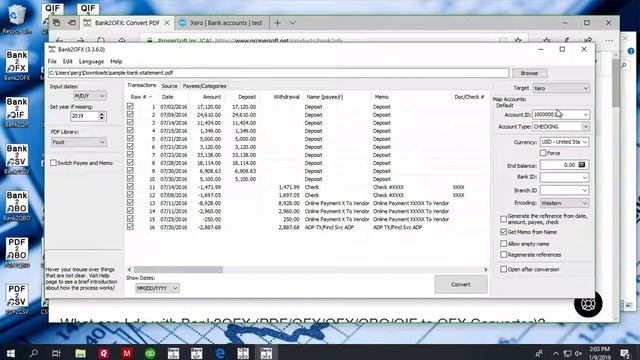Switch to the Source tab
The width and height of the screenshot is (640, 360).
169,86
